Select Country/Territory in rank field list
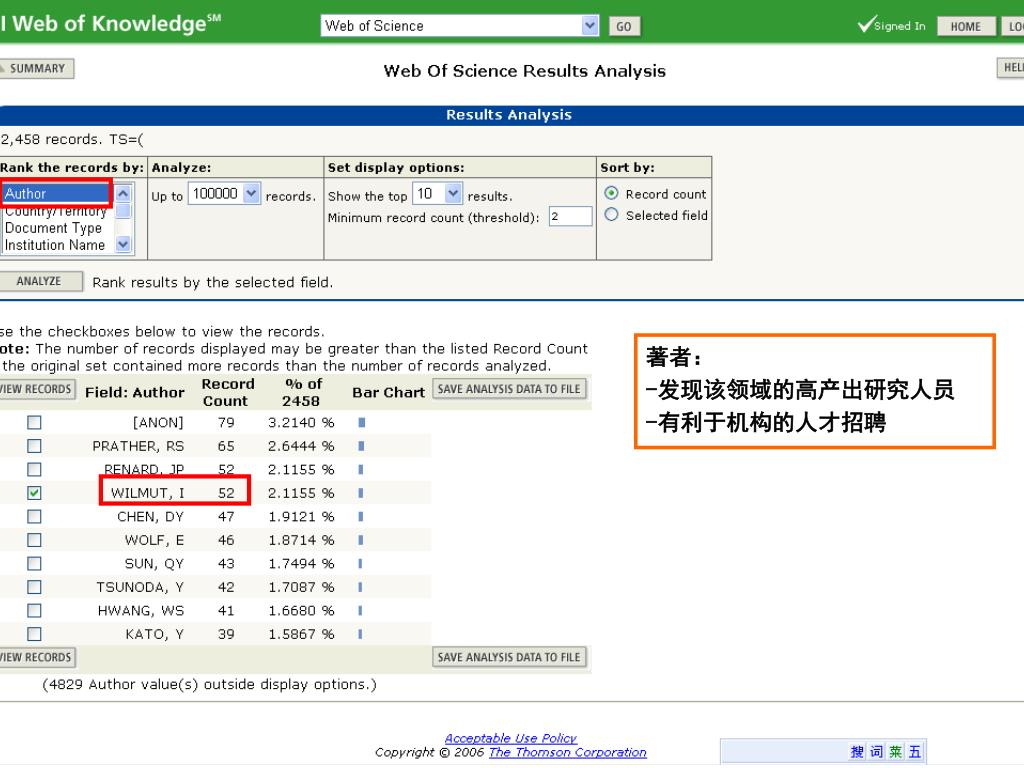 [x=56, y=212]
